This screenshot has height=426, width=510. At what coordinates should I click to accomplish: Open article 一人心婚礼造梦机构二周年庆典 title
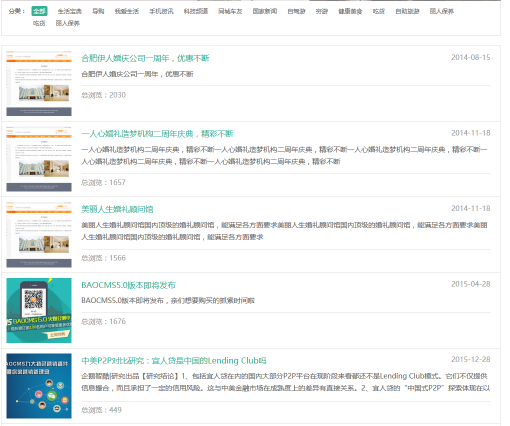157,134
